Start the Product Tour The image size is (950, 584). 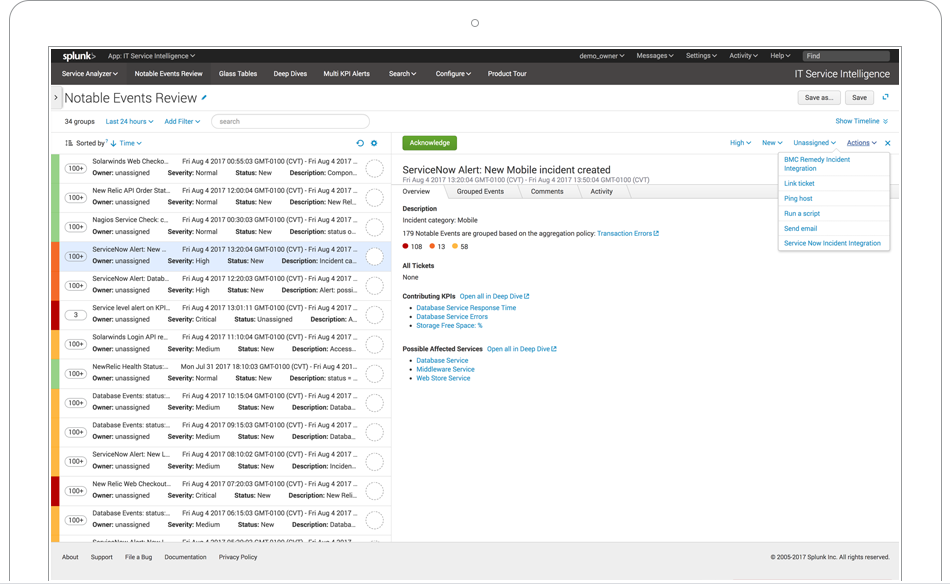click(507, 74)
